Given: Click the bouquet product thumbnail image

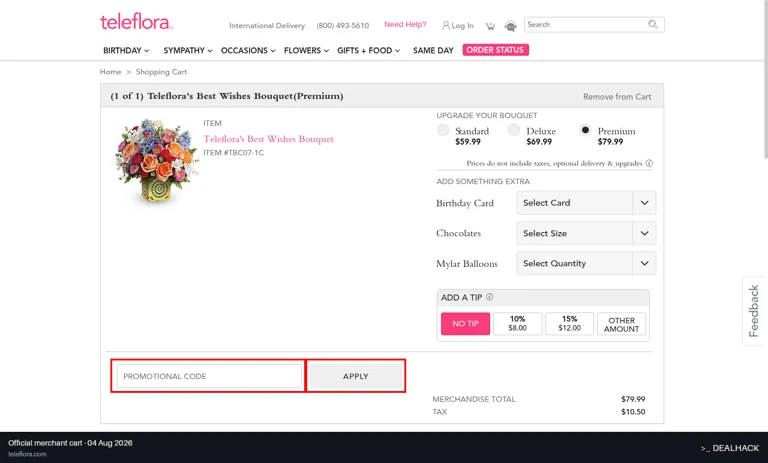Looking at the screenshot, I should click(157, 161).
